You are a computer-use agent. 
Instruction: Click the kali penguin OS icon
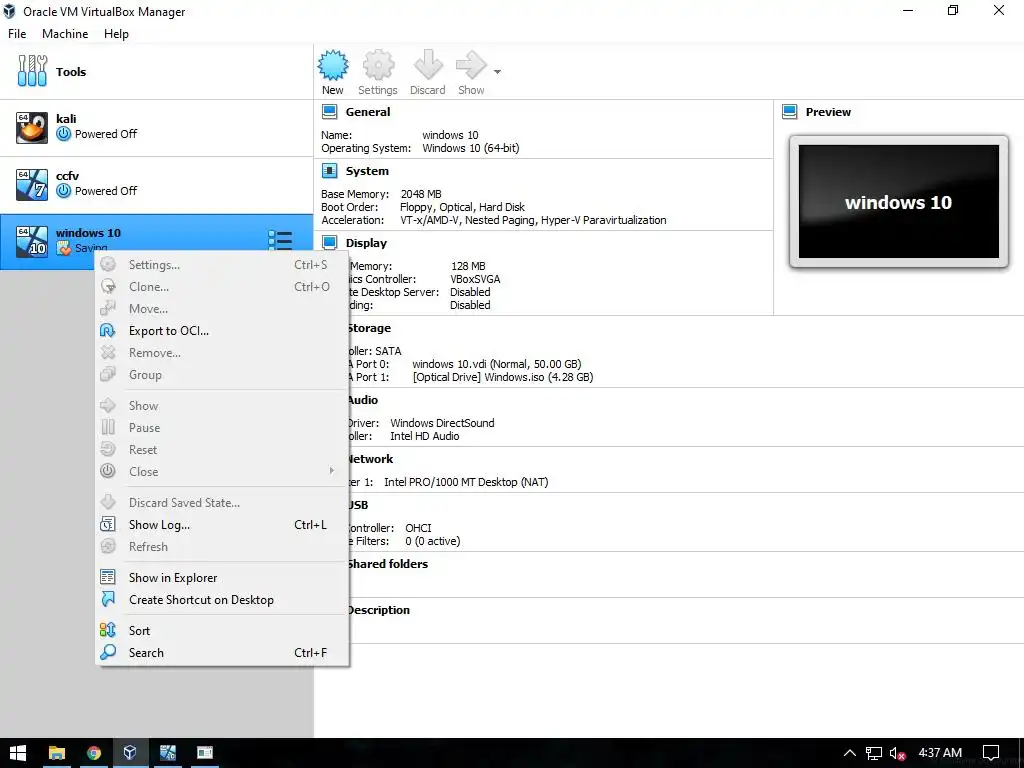pos(32,127)
